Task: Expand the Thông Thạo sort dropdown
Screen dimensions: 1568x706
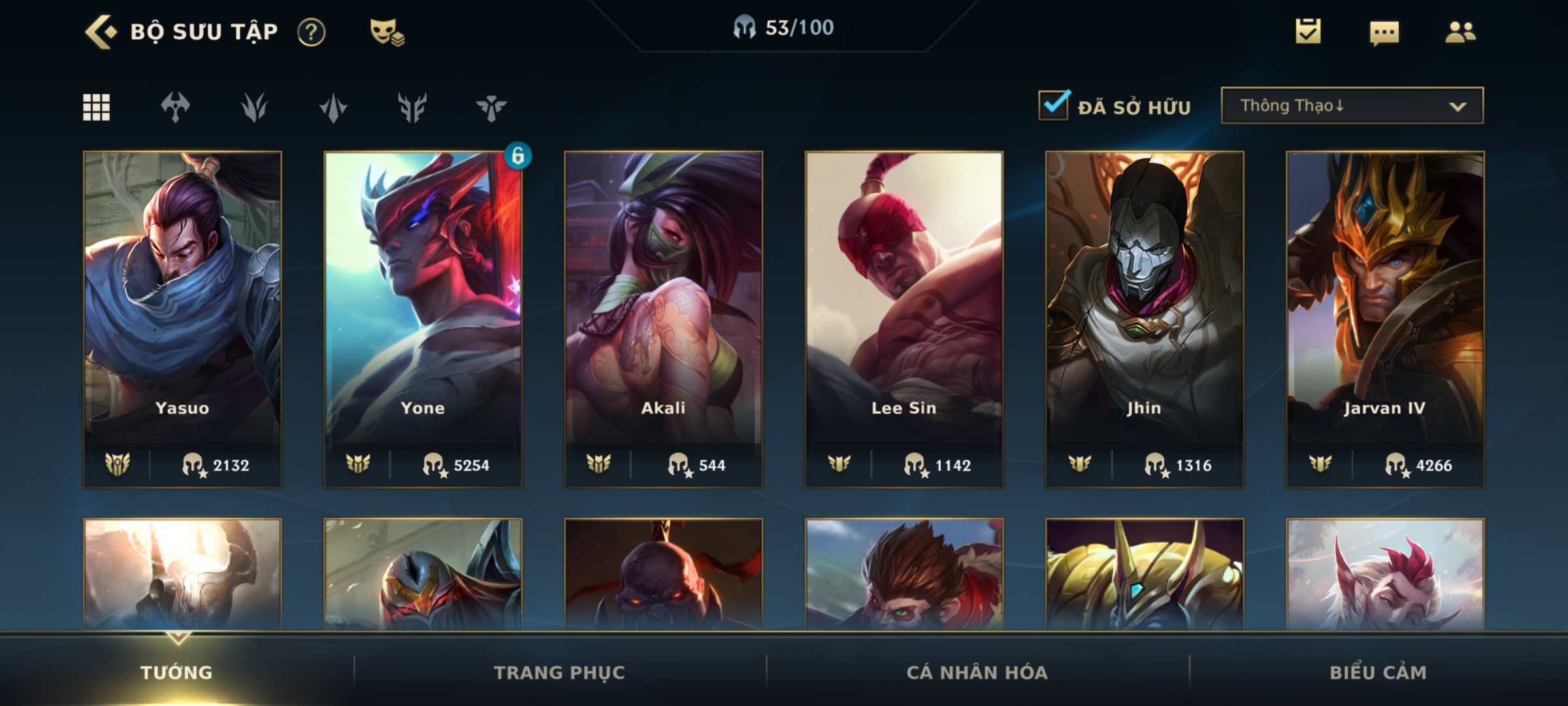Action: (x=1352, y=105)
